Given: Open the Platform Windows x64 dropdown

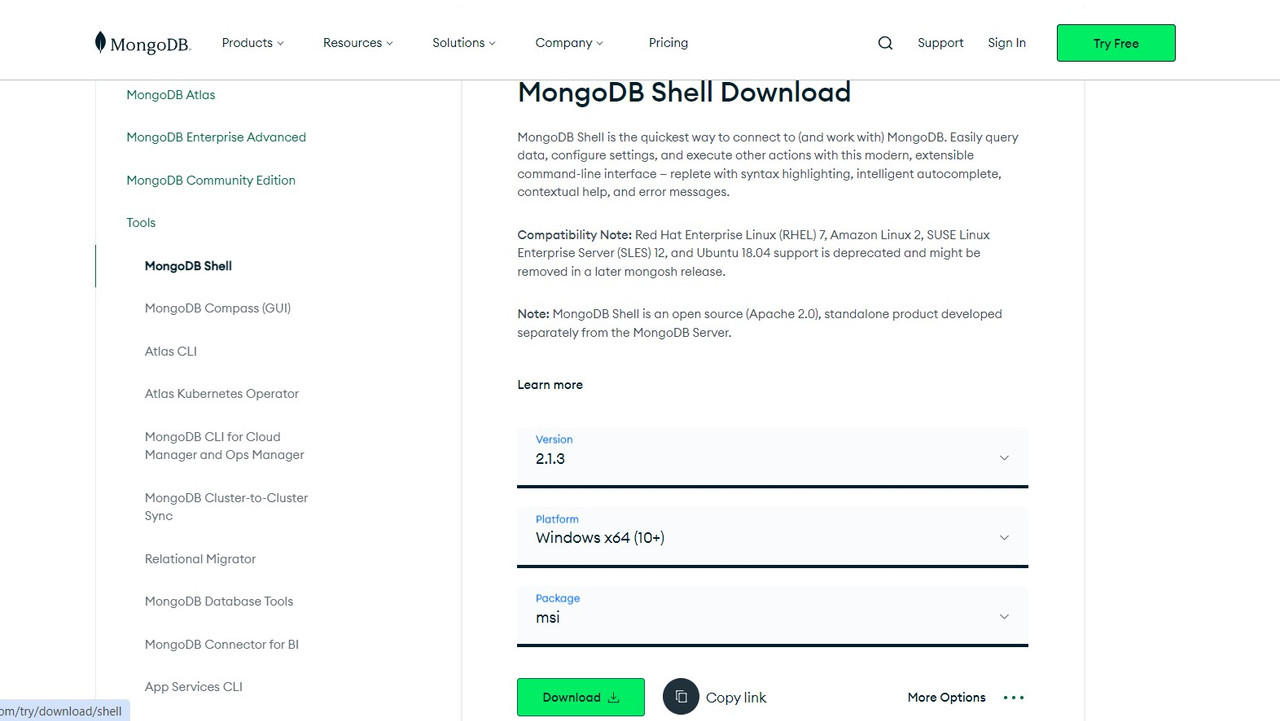Looking at the screenshot, I should coord(772,537).
